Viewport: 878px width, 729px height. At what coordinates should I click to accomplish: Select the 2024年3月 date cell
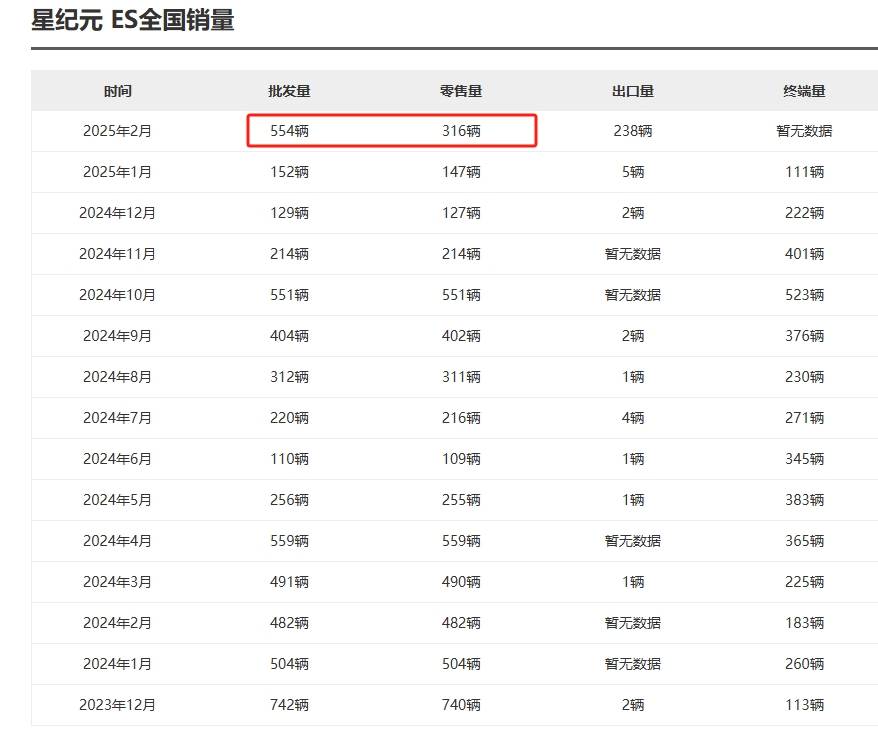[x=118, y=582]
